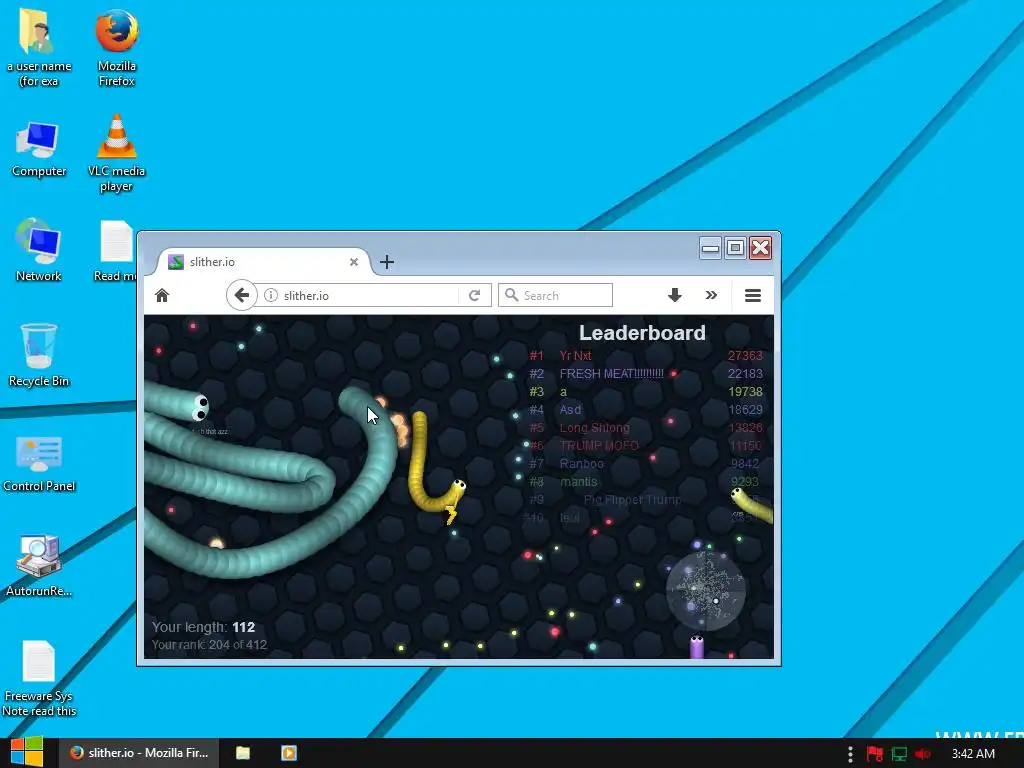Open site info icon in address bar
This screenshot has height=768, width=1024.
point(270,295)
